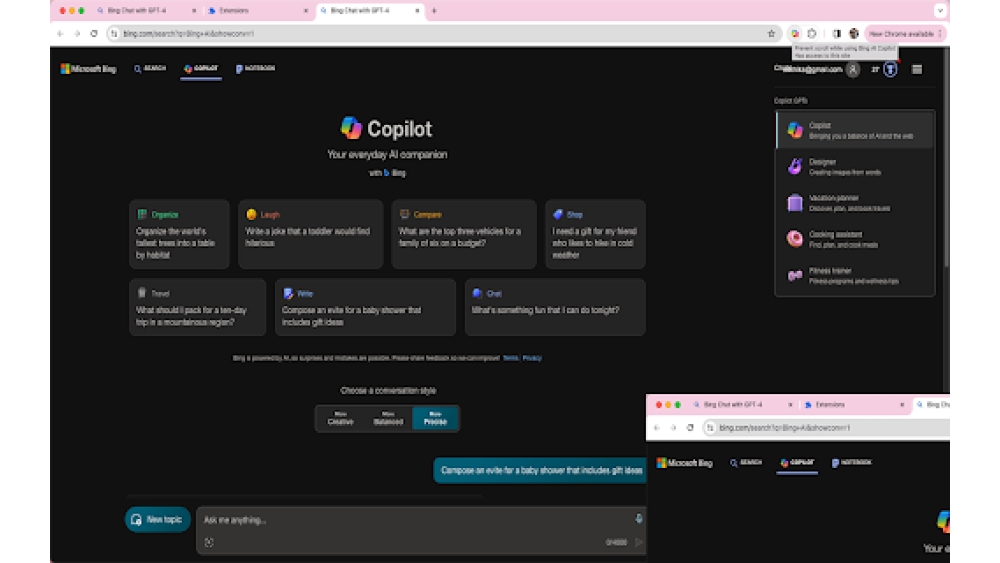
Task: Open SEARCH tab in overlay window
Action: pos(747,463)
